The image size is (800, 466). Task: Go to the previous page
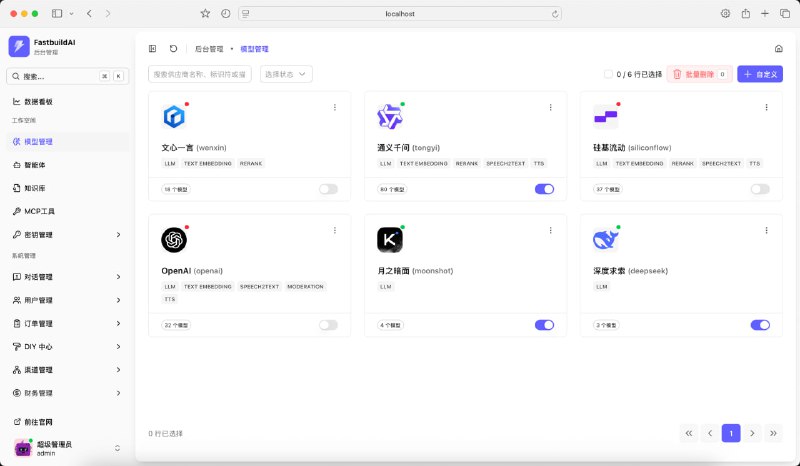tap(710, 433)
